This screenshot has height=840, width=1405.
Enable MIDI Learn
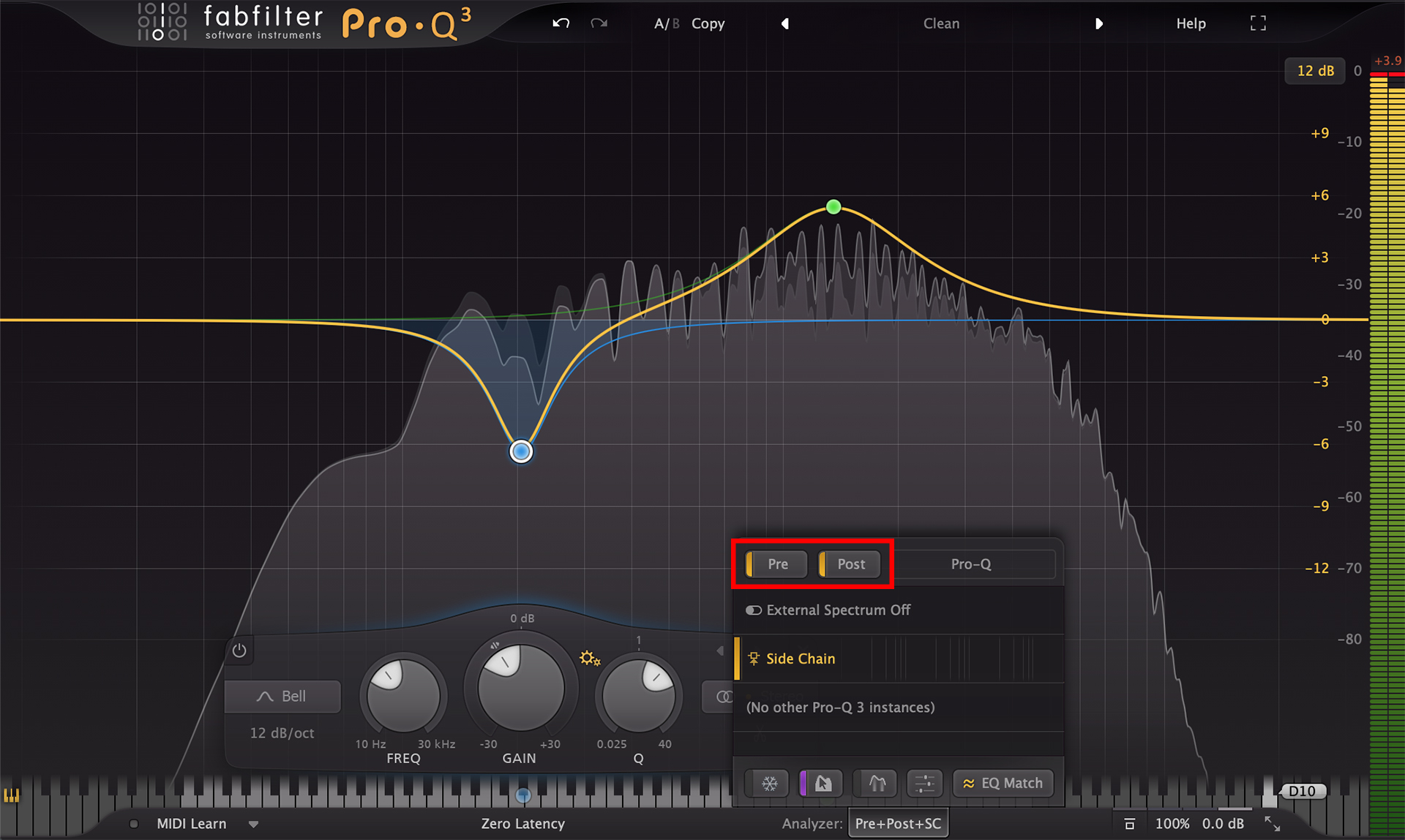192,824
